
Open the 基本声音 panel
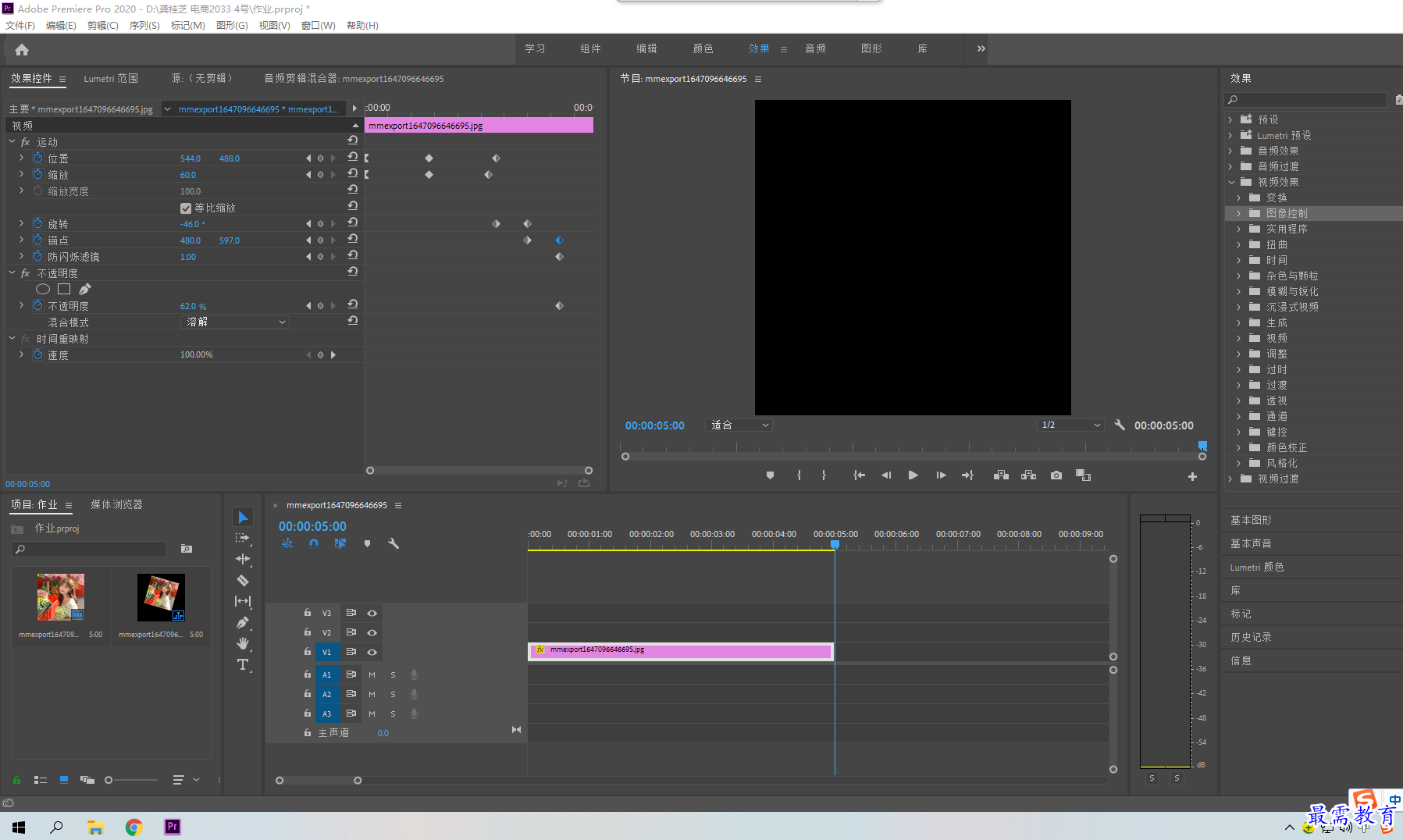1251,543
